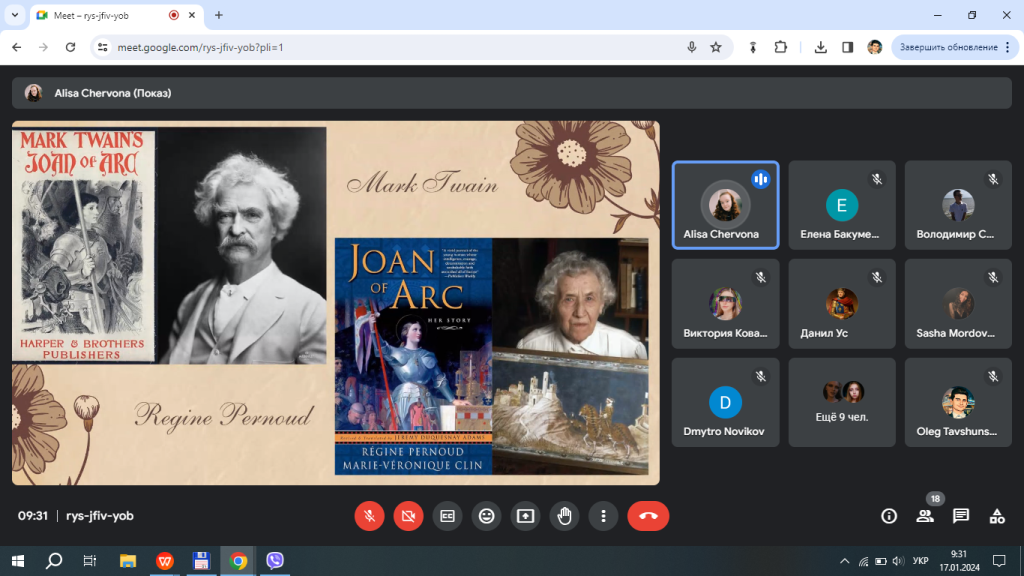Screen dimensions: 1024x576
Task: Click the shared presentation slide
Action: tap(336, 303)
